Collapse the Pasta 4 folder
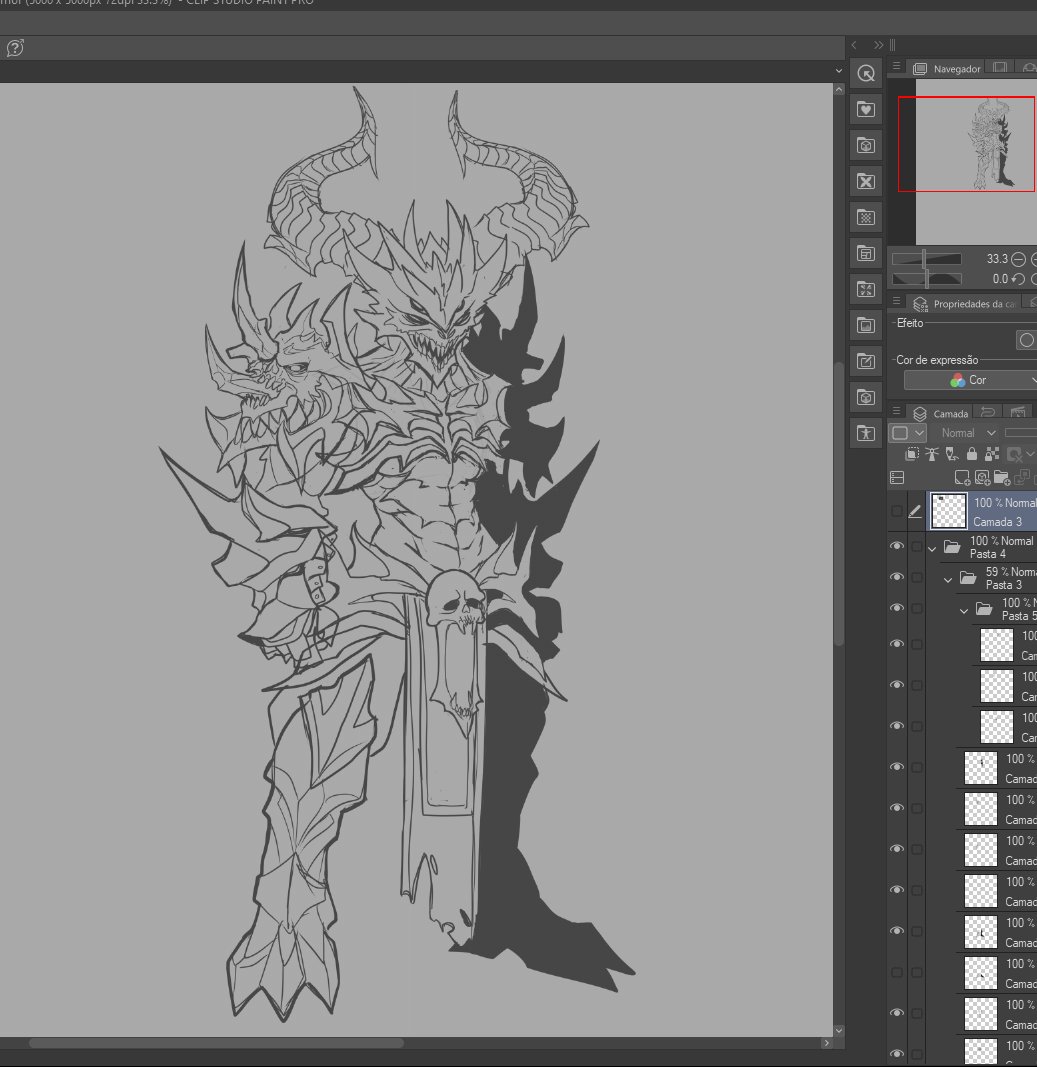This screenshot has height=1067, width=1037. tap(932, 548)
